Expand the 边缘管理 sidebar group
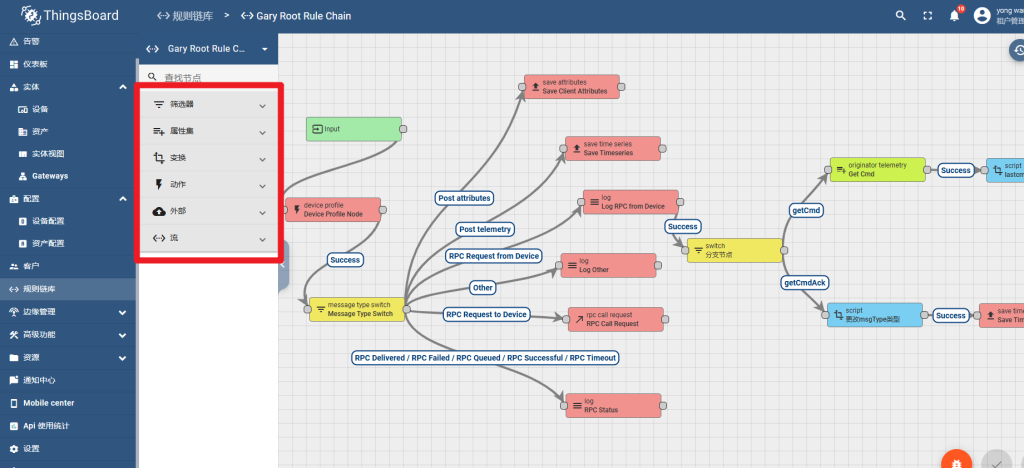Image resolution: width=1024 pixels, height=468 pixels. pyautogui.click(x=123, y=312)
